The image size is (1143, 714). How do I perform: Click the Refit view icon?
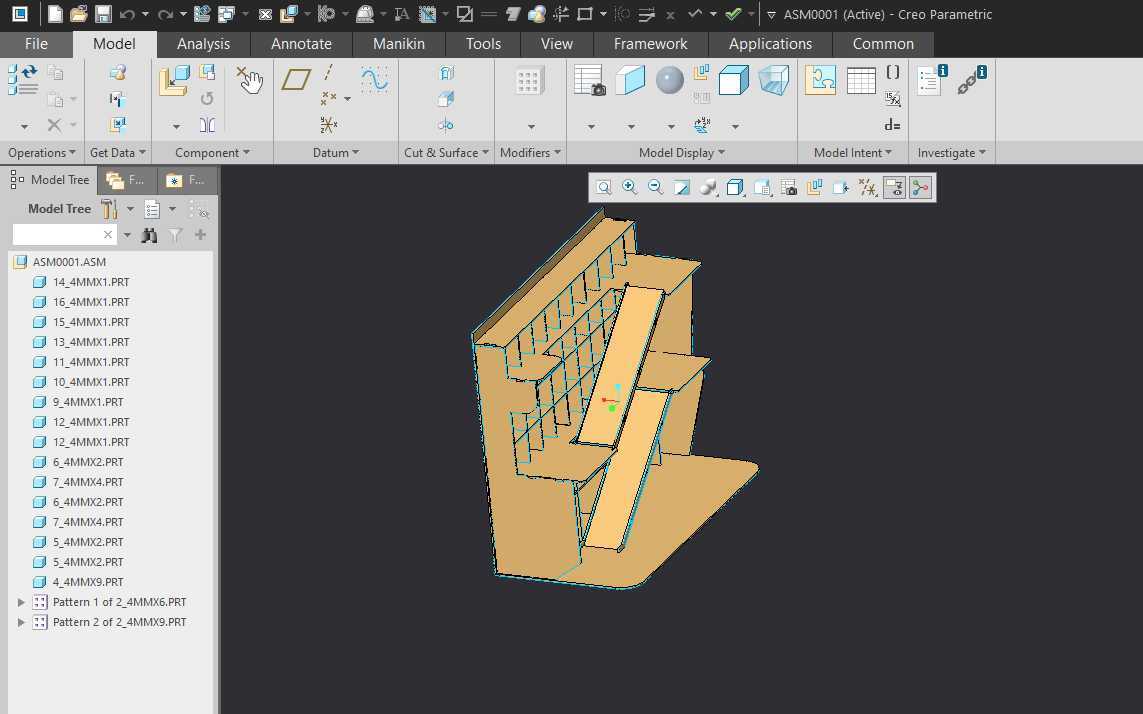(604, 187)
